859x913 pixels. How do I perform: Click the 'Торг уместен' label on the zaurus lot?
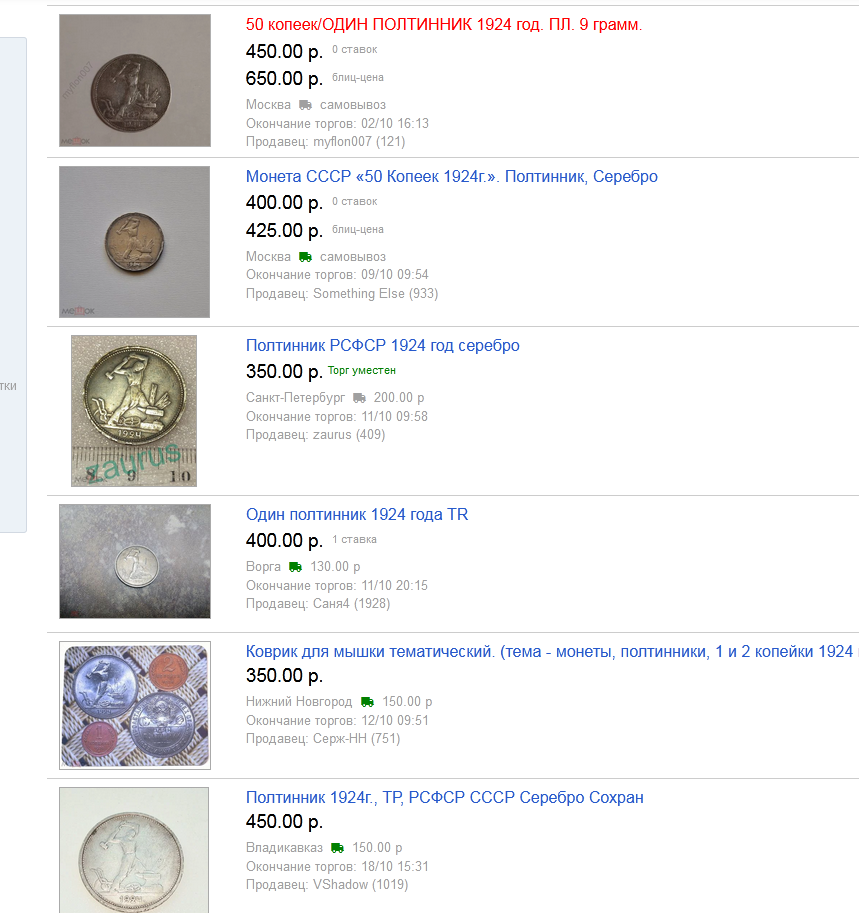(x=362, y=370)
